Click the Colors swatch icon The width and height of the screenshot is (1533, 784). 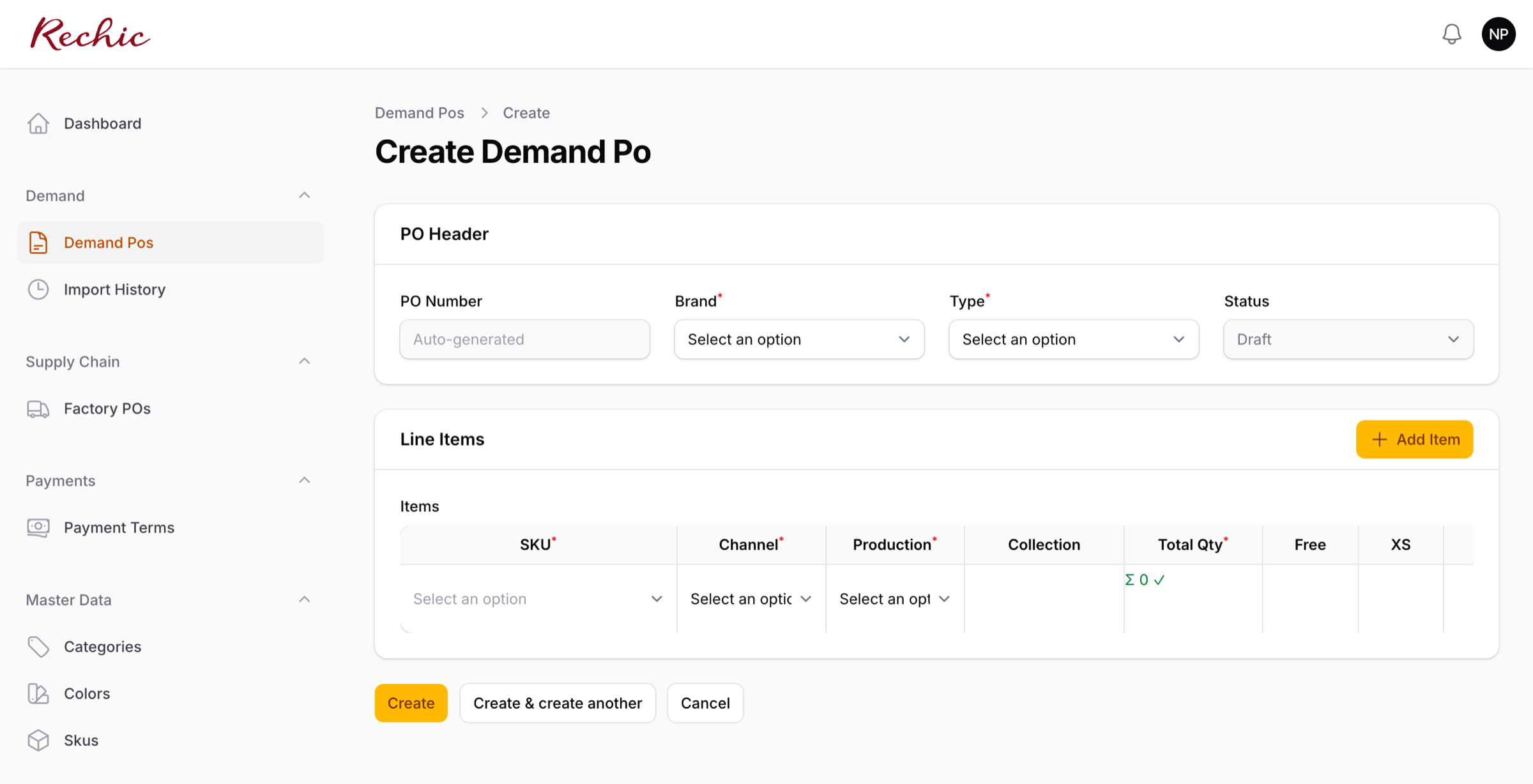click(x=38, y=693)
